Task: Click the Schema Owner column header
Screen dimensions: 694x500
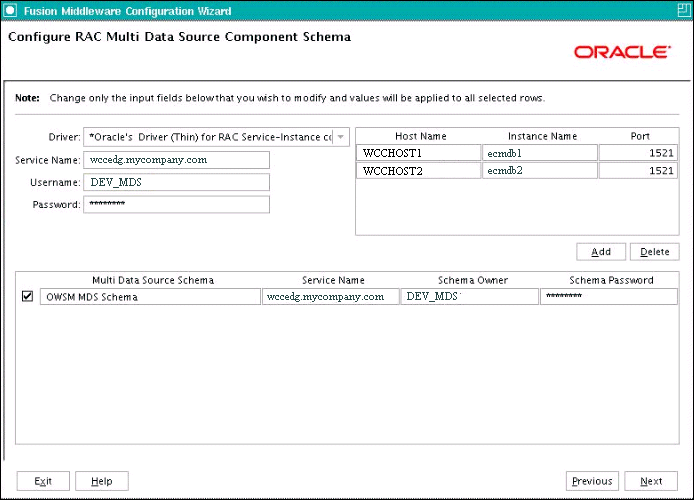Action: pos(473,280)
